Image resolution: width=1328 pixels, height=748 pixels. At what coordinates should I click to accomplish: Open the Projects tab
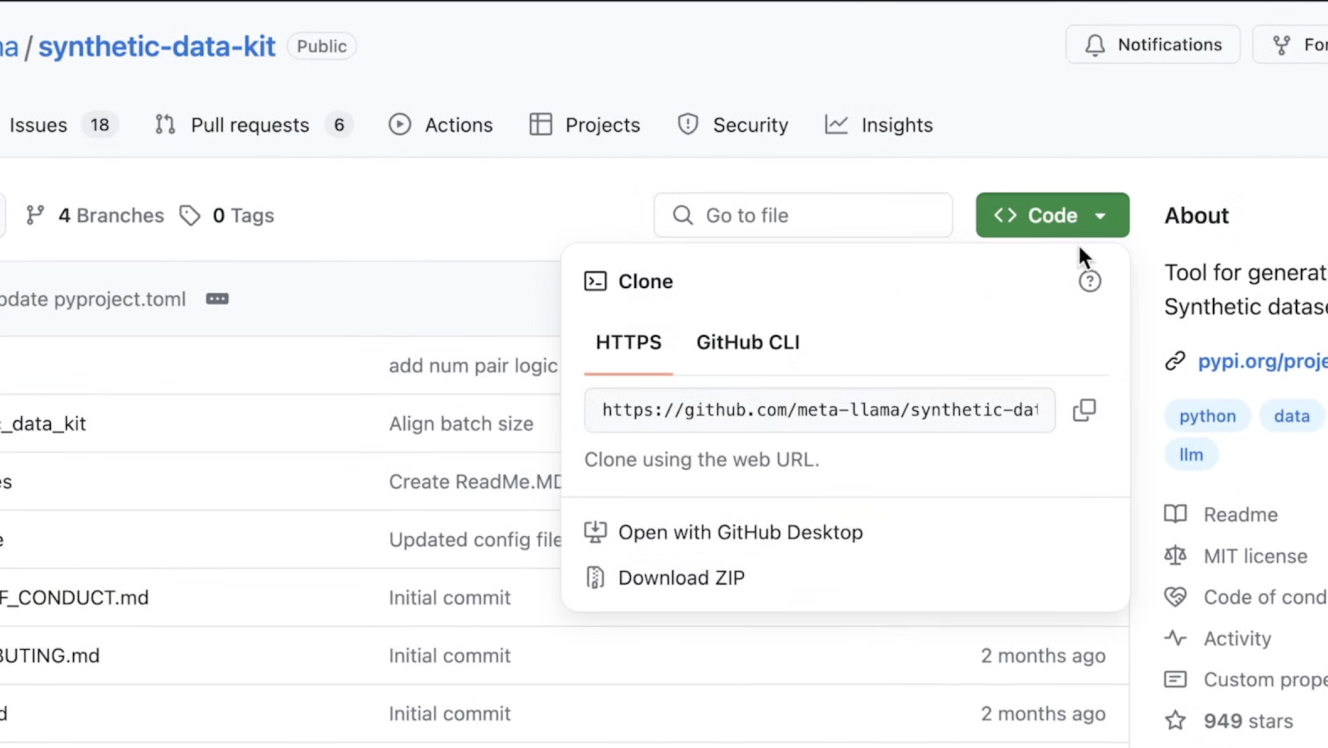(585, 125)
